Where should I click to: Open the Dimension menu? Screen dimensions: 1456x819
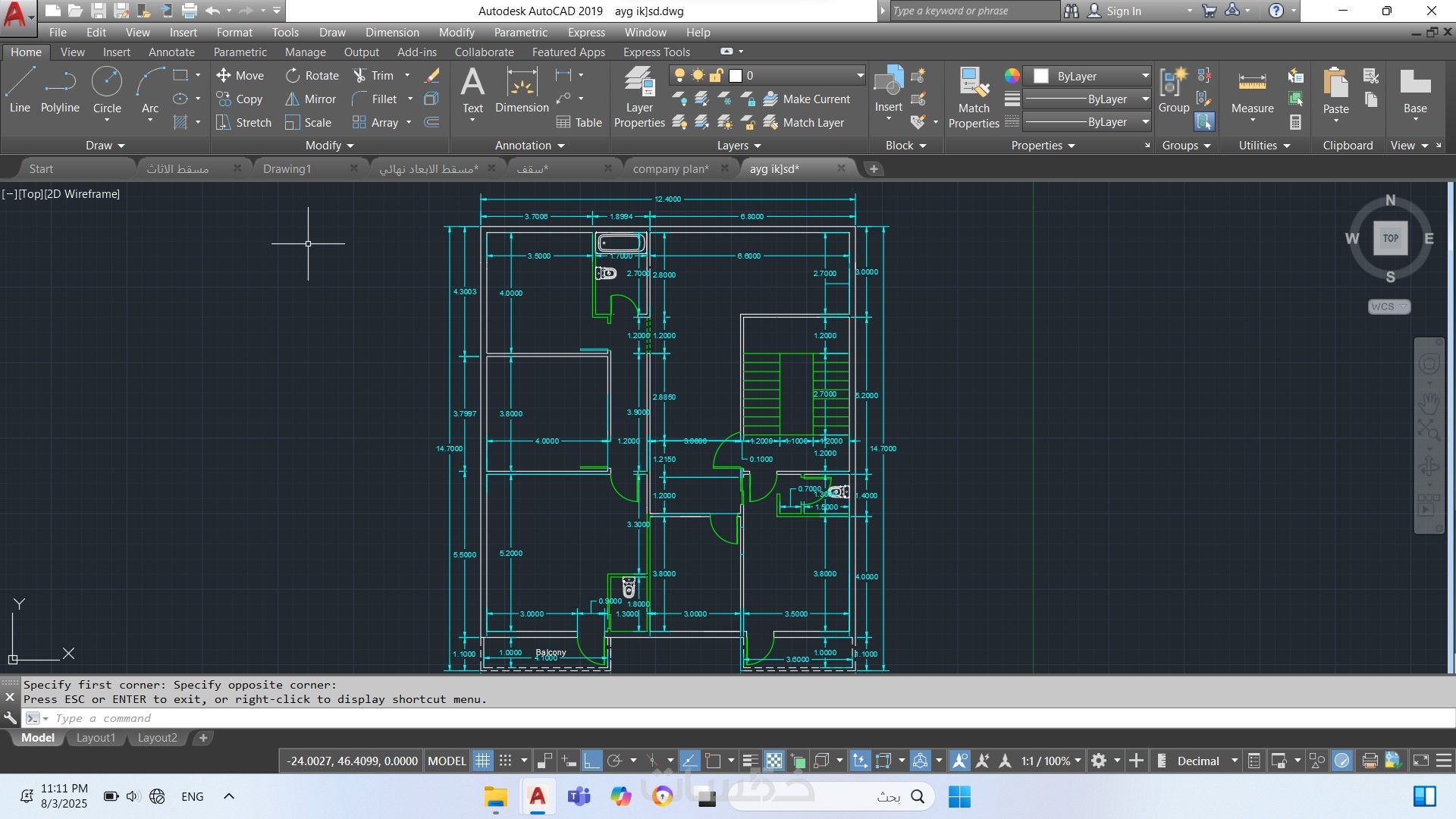[391, 32]
